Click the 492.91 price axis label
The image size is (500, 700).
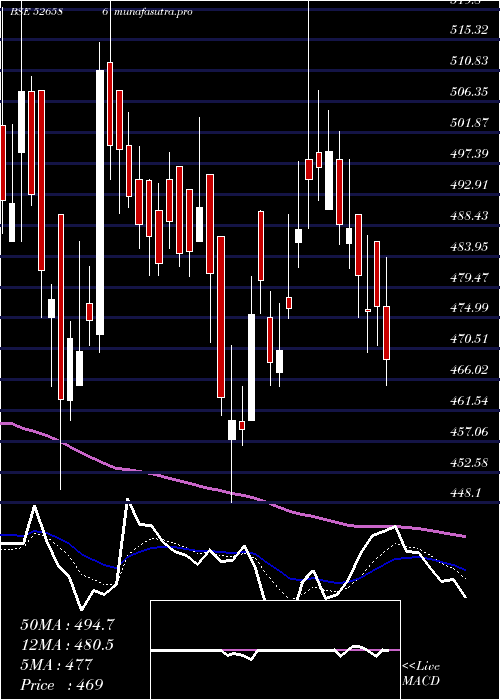[468, 185]
